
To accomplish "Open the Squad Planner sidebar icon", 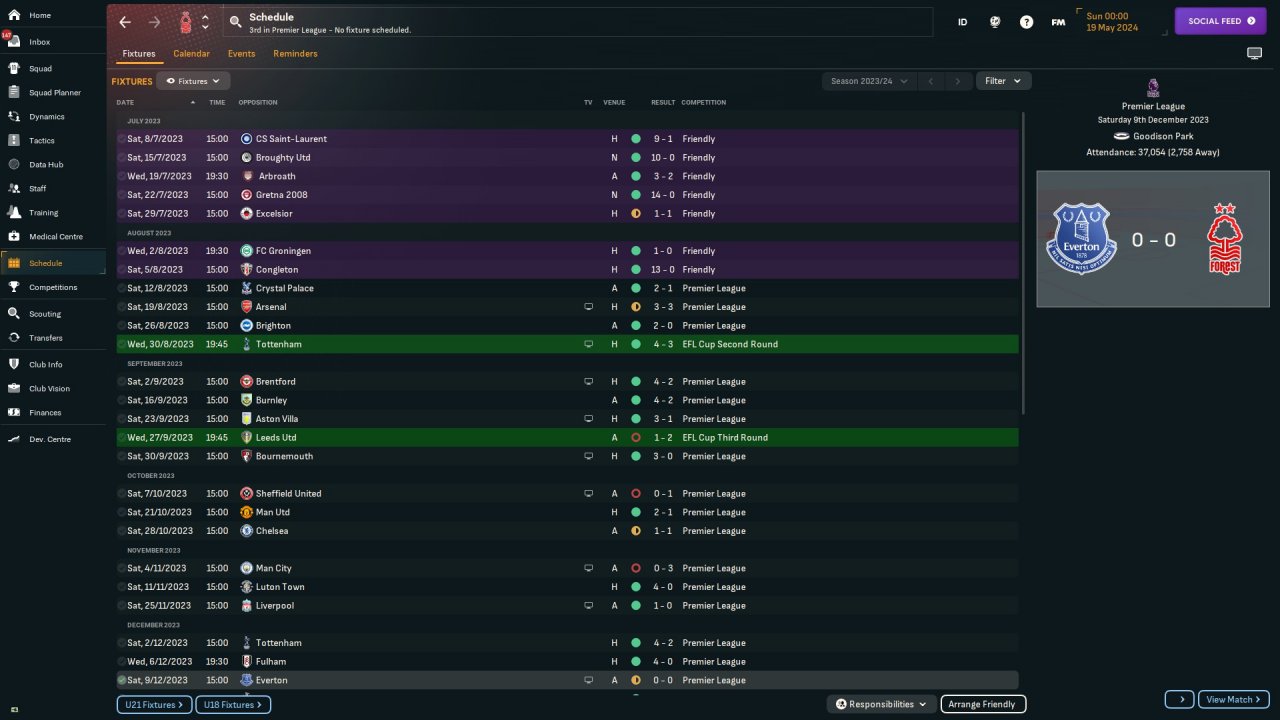I will (14, 93).
